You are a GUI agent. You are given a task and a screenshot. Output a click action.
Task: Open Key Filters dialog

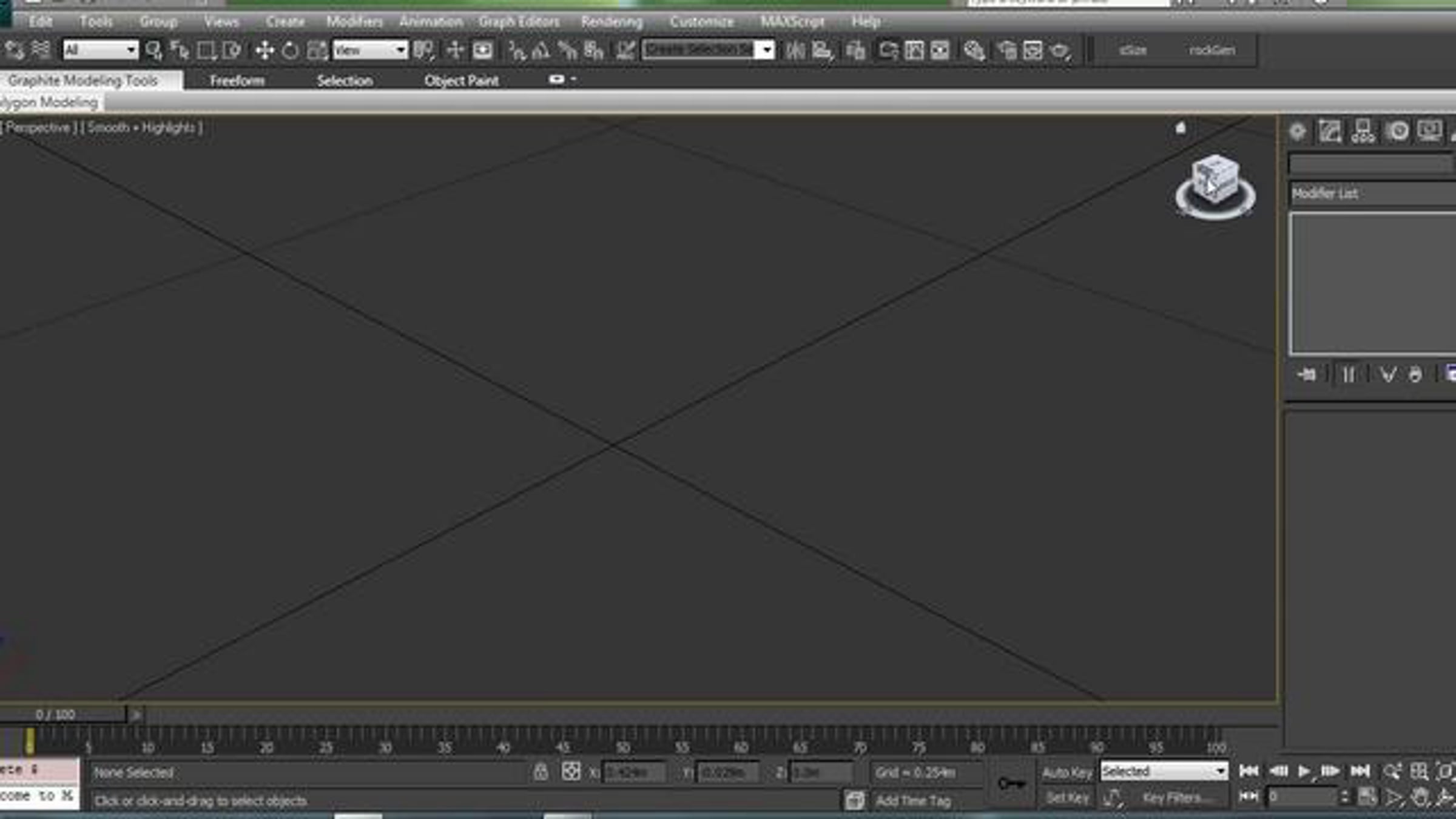coord(1177,798)
